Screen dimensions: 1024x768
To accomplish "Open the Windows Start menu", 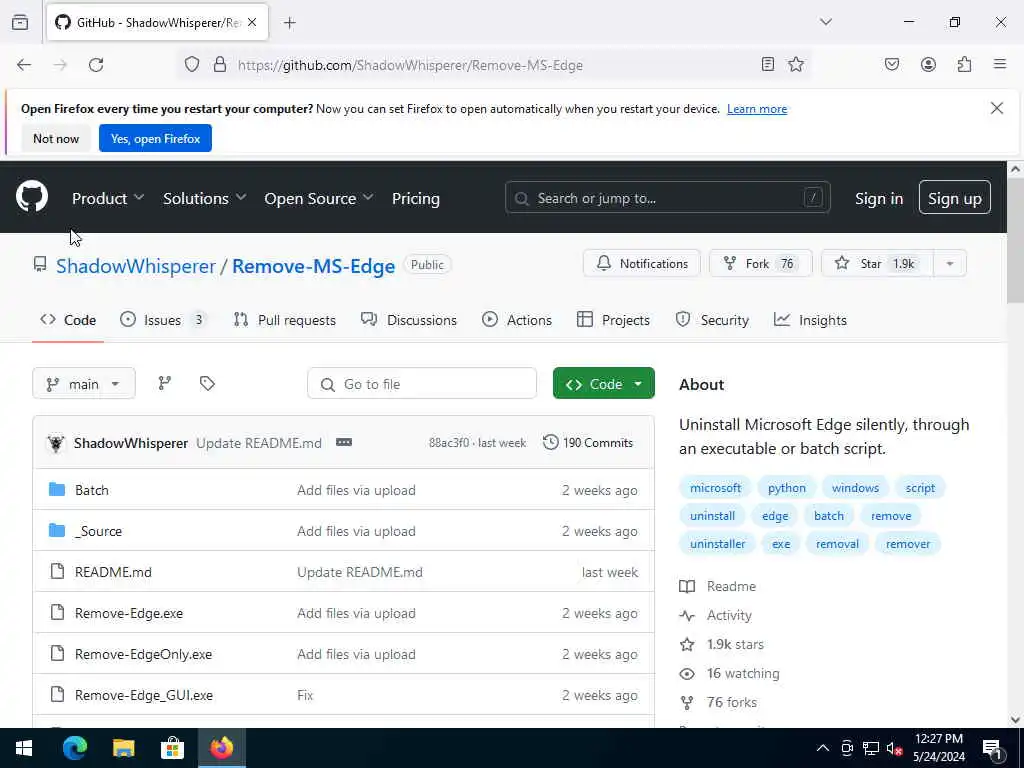I will pyautogui.click(x=24, y=748).
